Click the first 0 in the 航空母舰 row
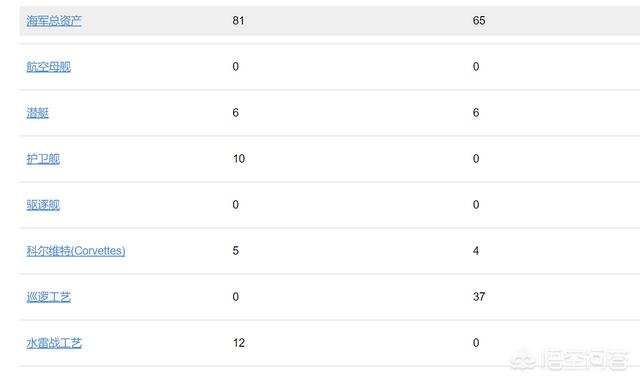The image size is (640, 382). pyautogui.click(x=236, y=67)
